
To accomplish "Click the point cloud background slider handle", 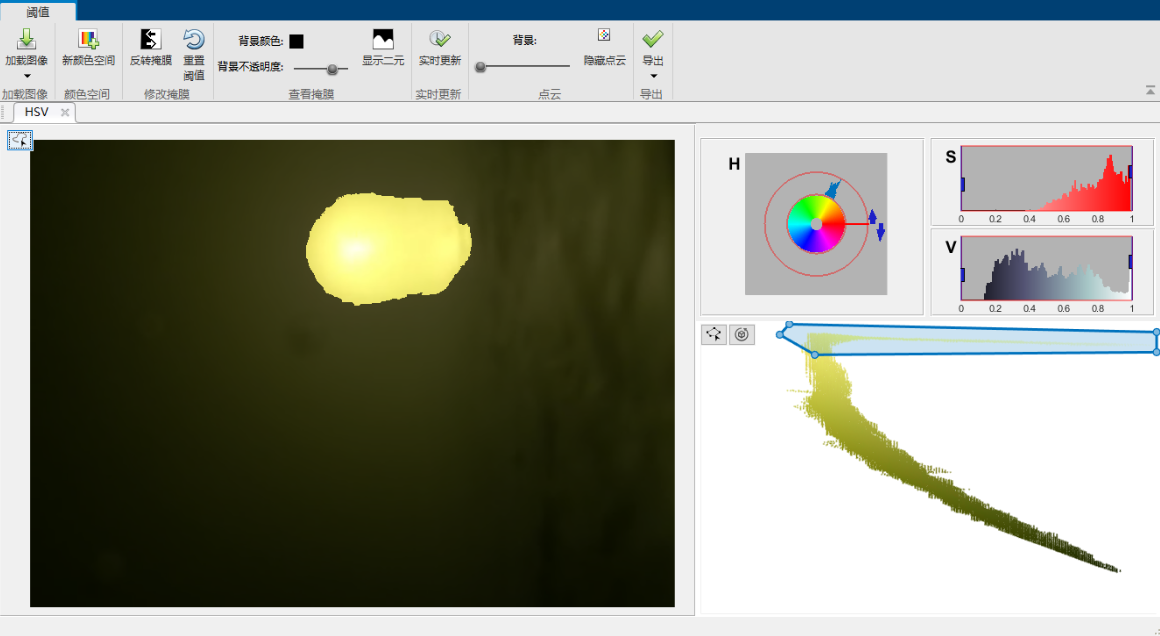I will coord(481,67).
